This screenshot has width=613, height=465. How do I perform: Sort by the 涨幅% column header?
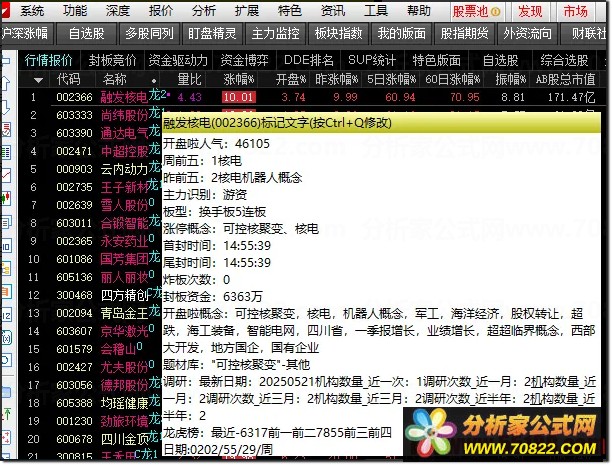tap(239, 80)
